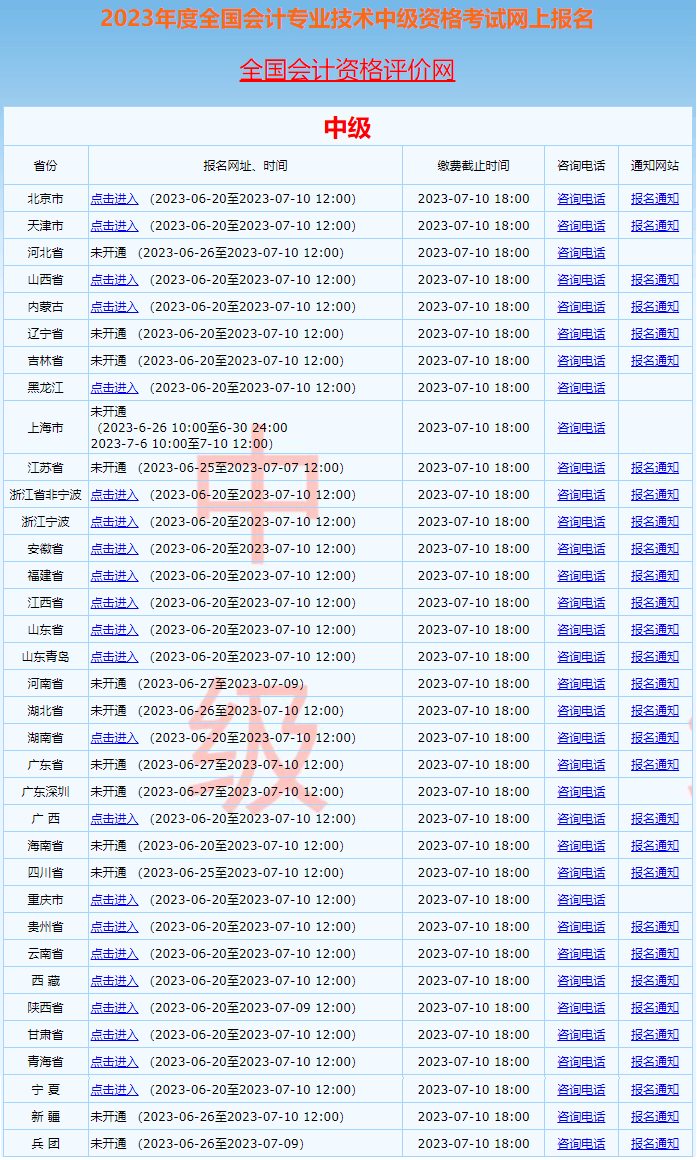Open 报名通知 for 江苏省
The height and width of the screenshot is (1160, 697).
pyautogui.click(x=654, y=468)
